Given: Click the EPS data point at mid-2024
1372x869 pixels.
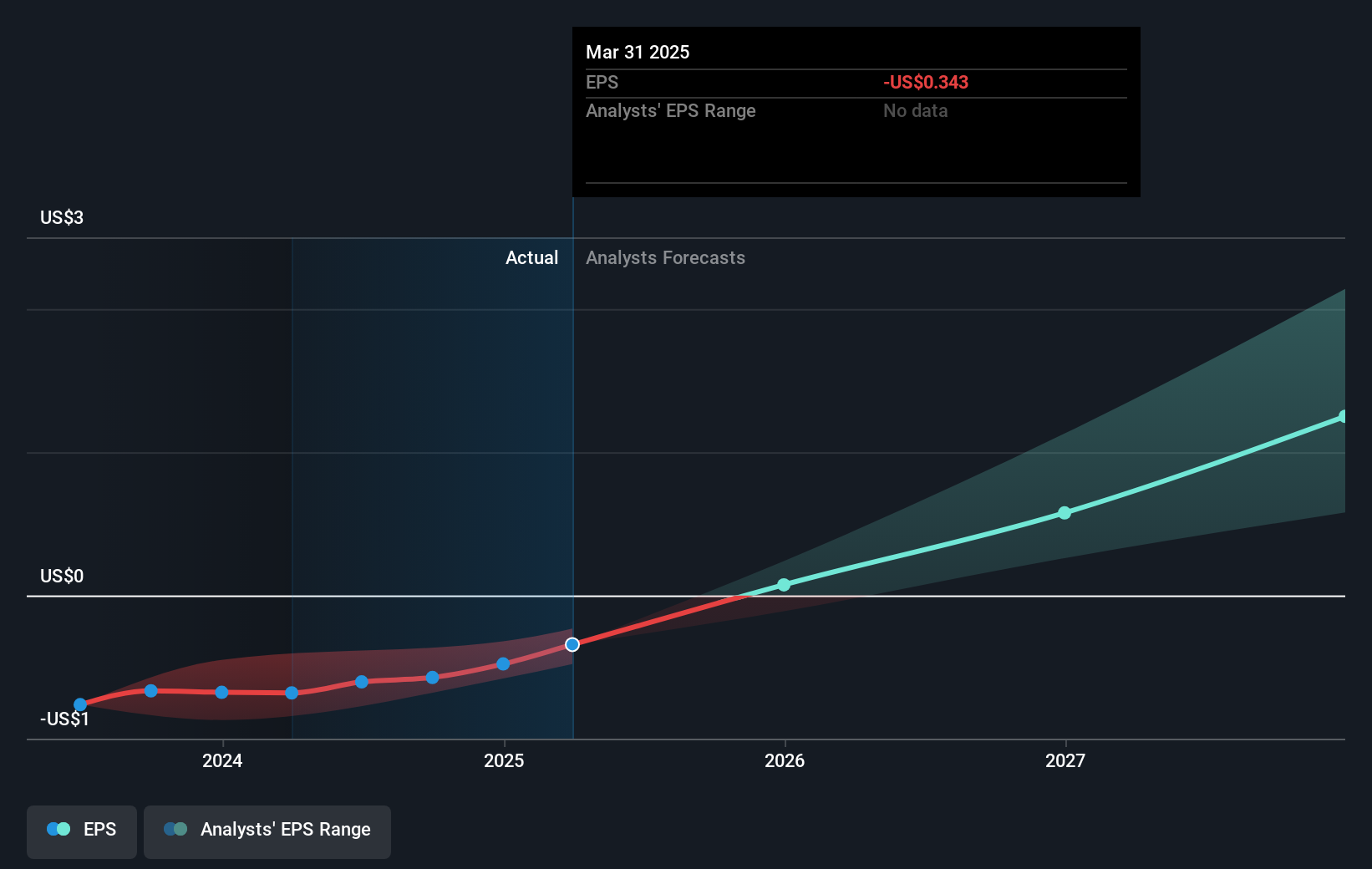Looking at the screenshot, I should (x=362, y=682).
